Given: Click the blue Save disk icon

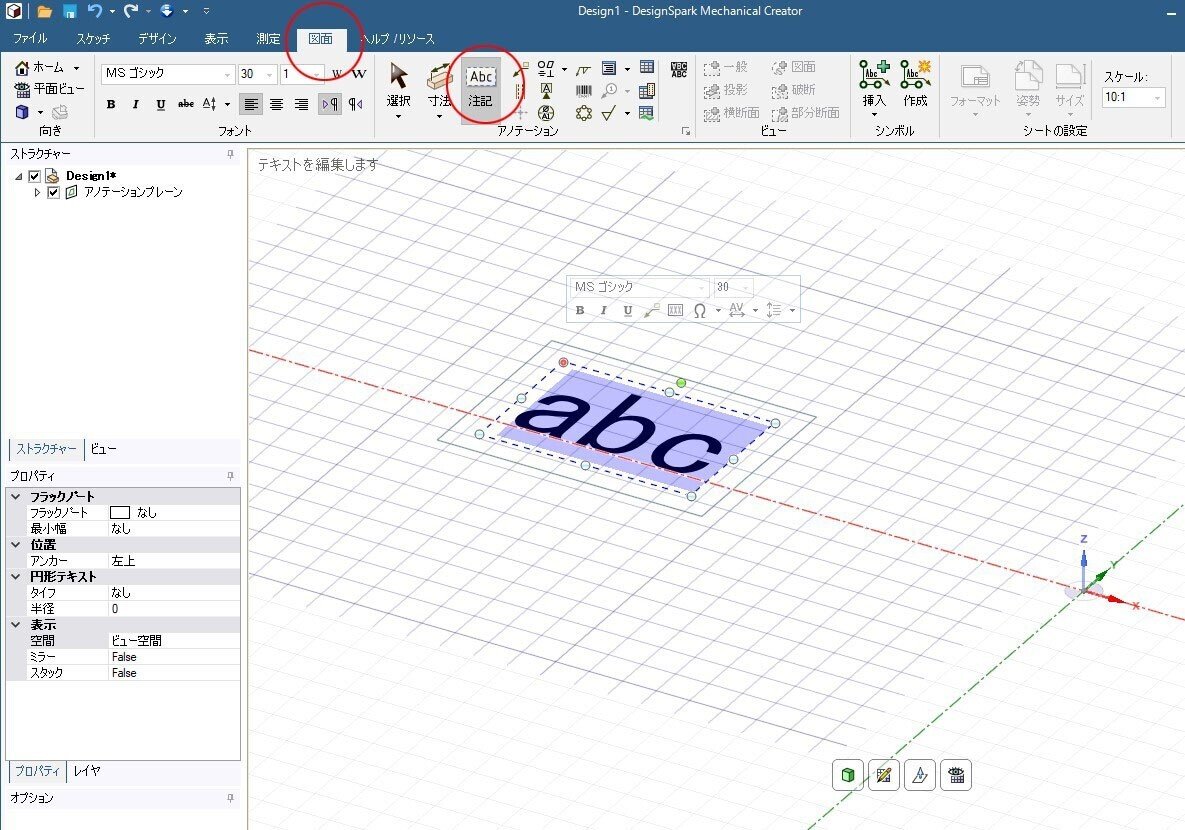Looking at the screenshot, I should click(70, 11).
